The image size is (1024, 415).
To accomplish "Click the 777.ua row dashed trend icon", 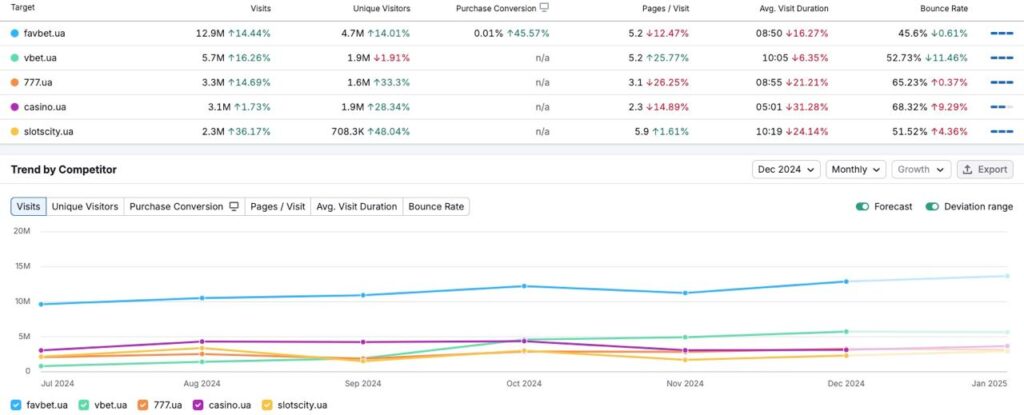I will [x=1001, y=82].
